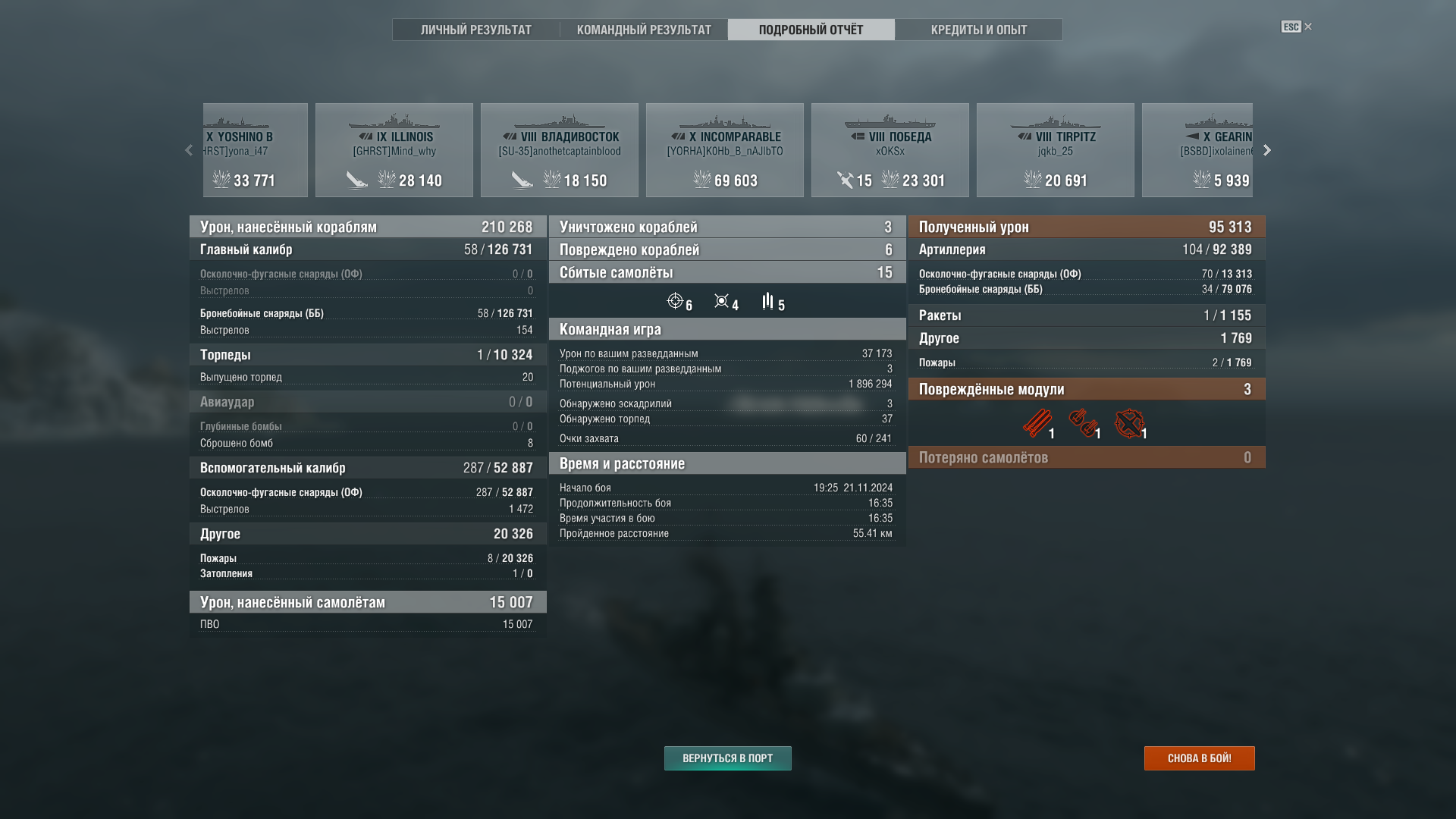Viewport: 1456px width, 819px height.
Task: Click the damage icon on Incomparable card
Action: coord(702,180)
